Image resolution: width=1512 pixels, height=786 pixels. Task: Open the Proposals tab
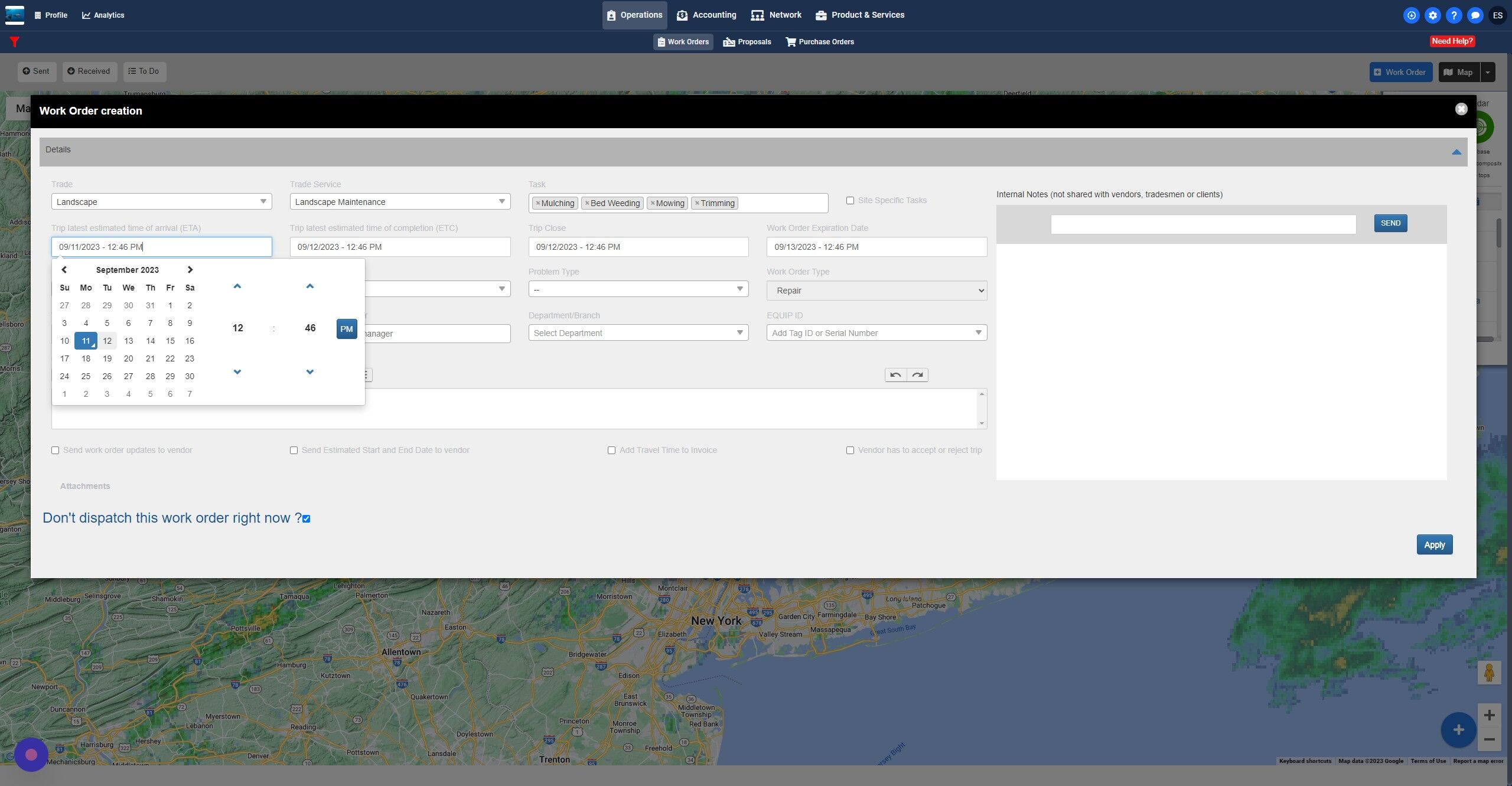(x=747, y=42)
